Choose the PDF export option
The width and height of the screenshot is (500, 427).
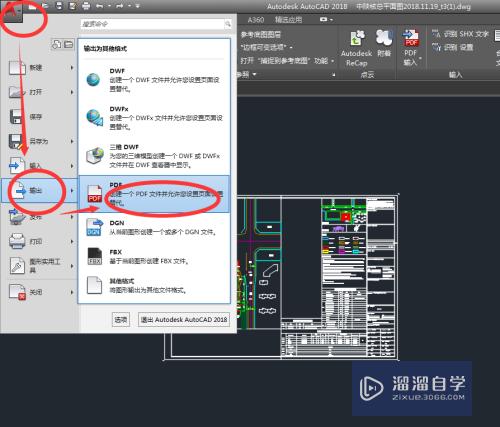coord(154,194)
